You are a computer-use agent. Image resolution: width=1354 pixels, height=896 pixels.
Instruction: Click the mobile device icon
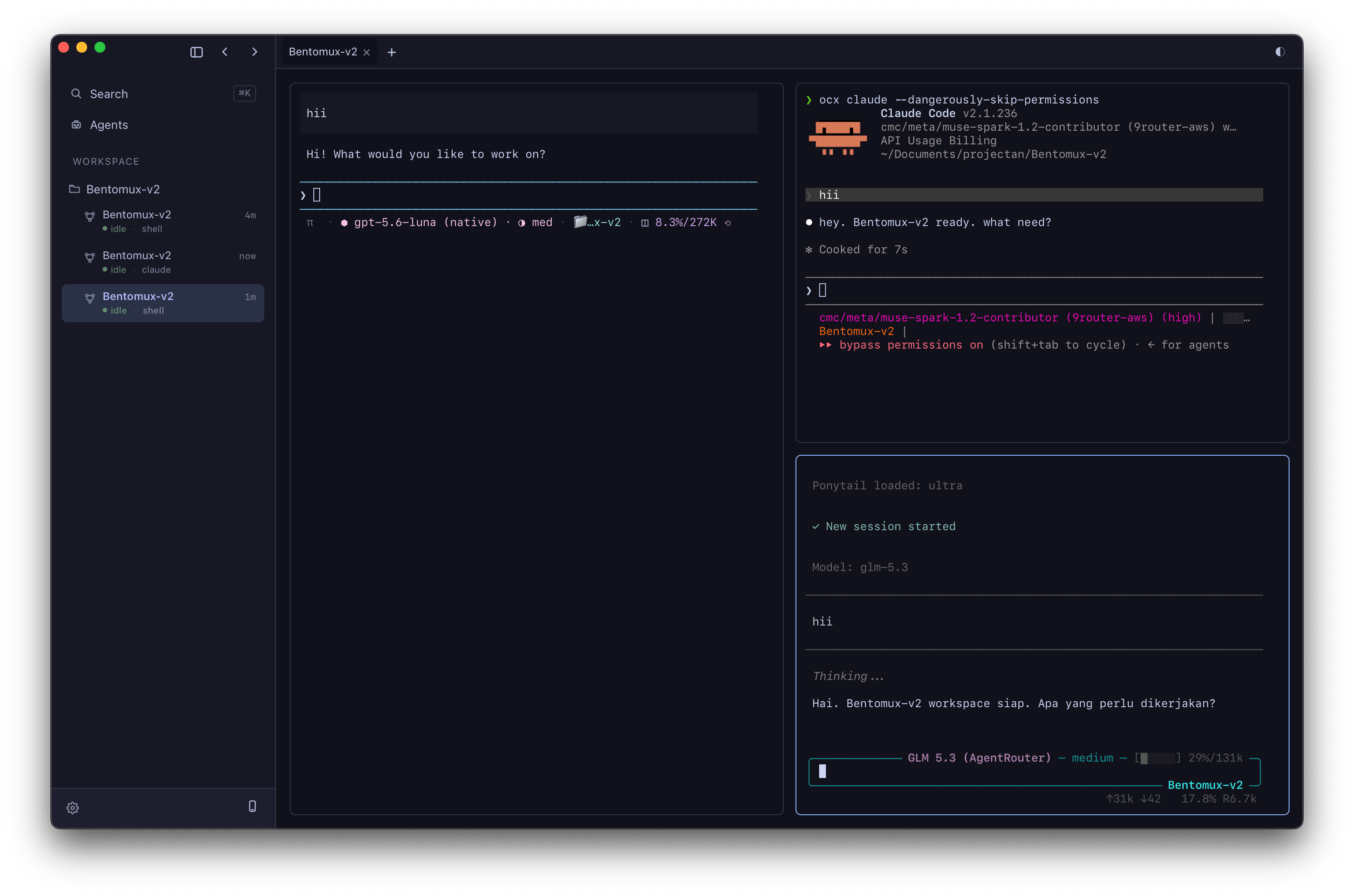[252, 806]
